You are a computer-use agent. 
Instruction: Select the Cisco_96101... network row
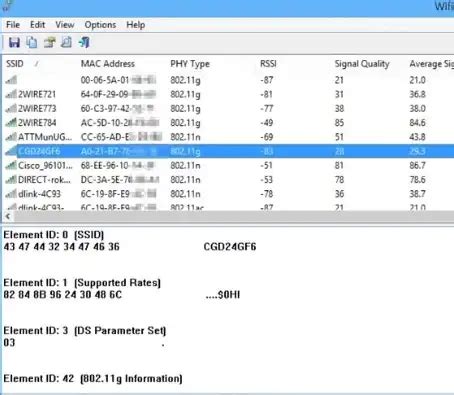pos(228,166)
